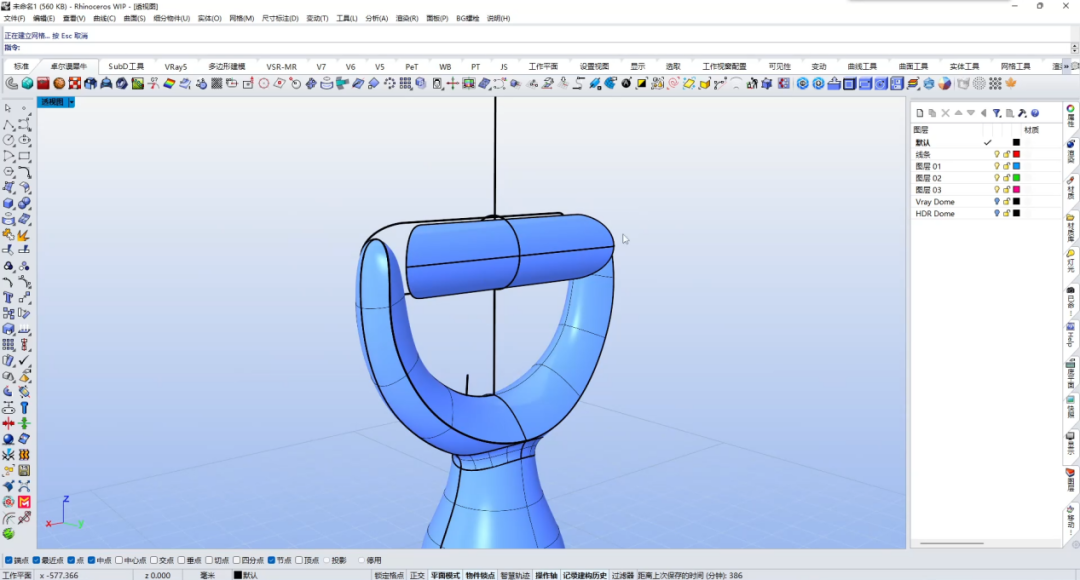Image resolution: width=1080 pixels, height=580 pixels.
Task: Click the delete layer X icon
Action: pyautogui.click(x=945, y=113)
